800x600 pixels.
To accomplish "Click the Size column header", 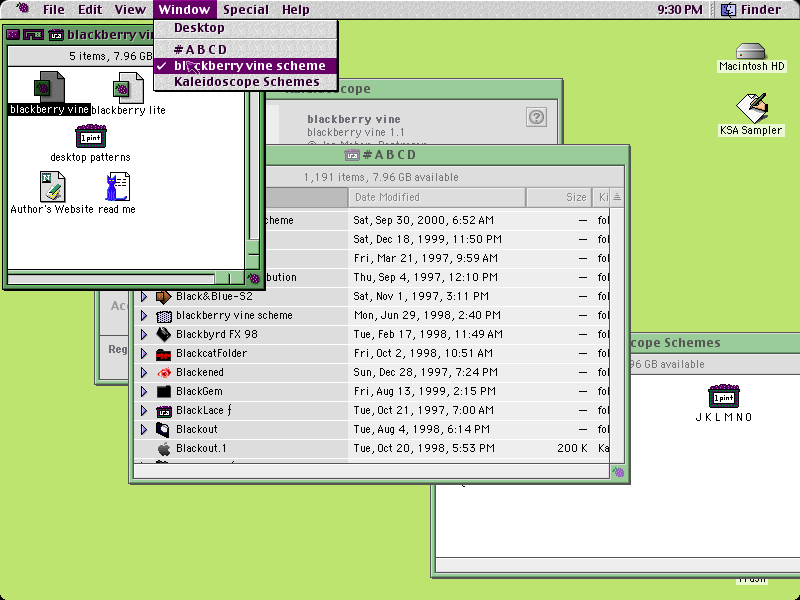I will click(559, 197).
